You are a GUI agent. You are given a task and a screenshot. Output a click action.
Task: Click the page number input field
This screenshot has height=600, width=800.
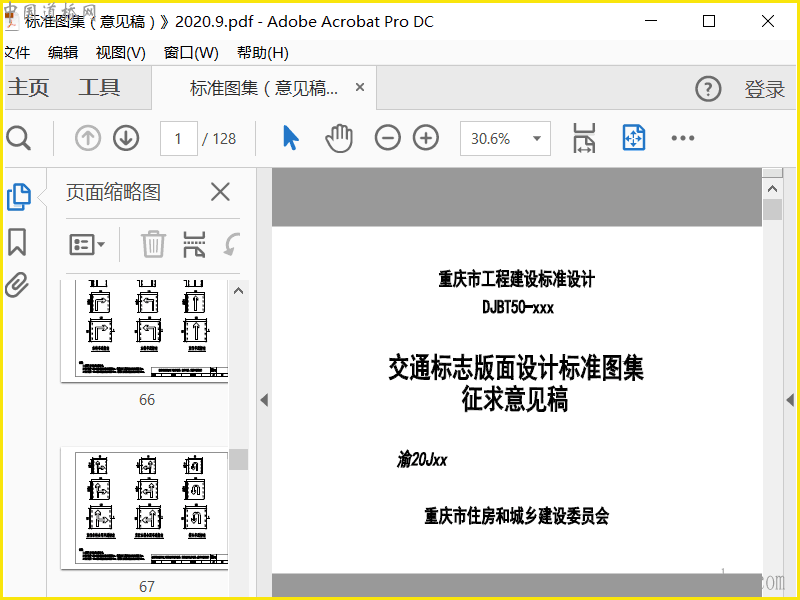click(x=179, y=138)
